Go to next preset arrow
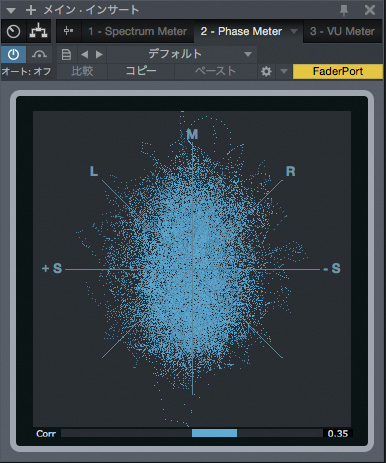The width and height of the screenshot is (386, 463). (x=99, y=54)
